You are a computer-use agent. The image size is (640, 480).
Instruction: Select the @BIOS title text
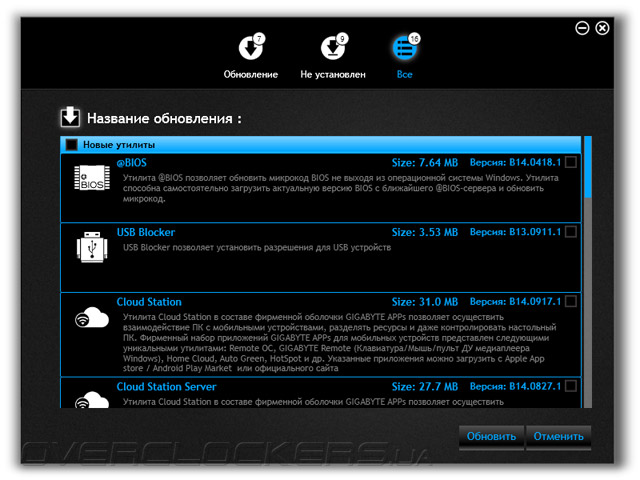pos(131,163)
